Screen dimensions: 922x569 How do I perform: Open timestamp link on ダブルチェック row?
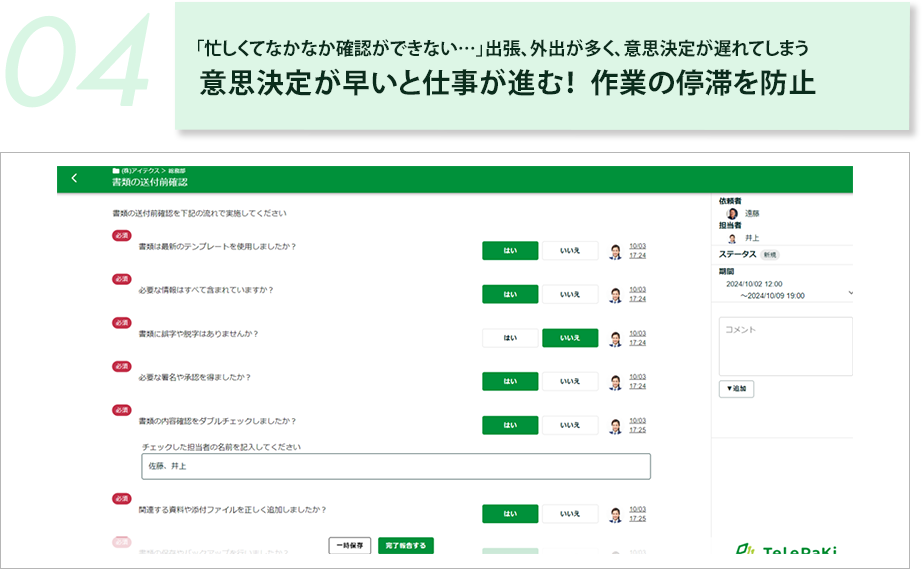[x=637, y=425]
